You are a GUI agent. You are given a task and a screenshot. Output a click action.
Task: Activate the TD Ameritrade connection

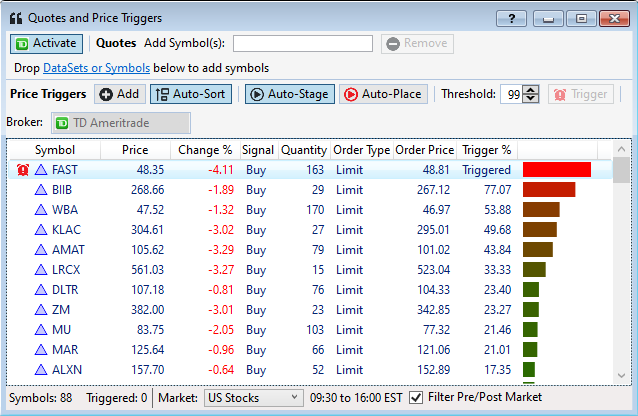46,44
